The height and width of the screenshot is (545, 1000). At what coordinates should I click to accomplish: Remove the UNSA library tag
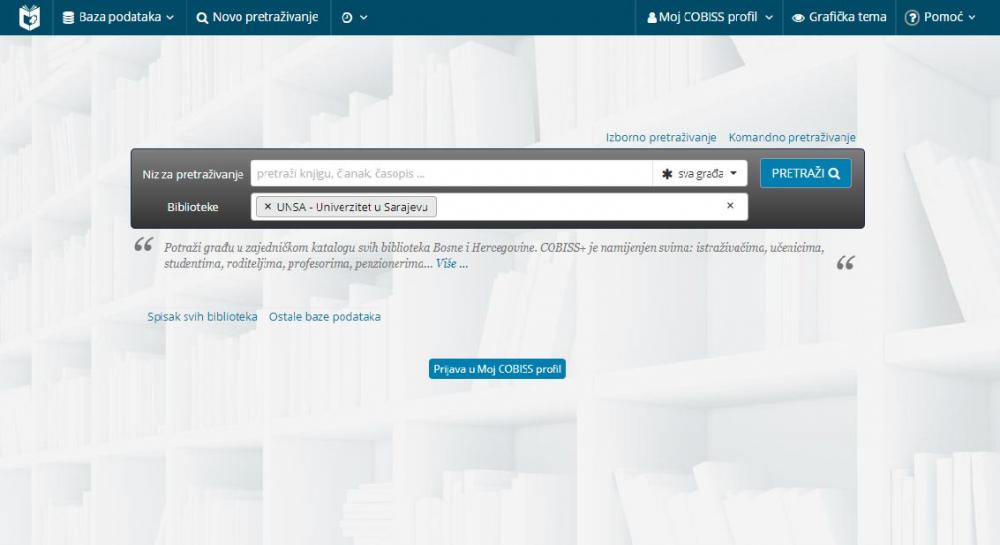pos(268,206)
